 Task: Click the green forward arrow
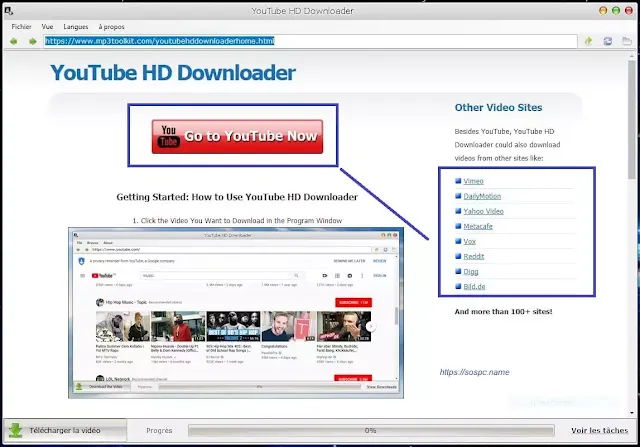pyautogui.click(x=33, y=41)
